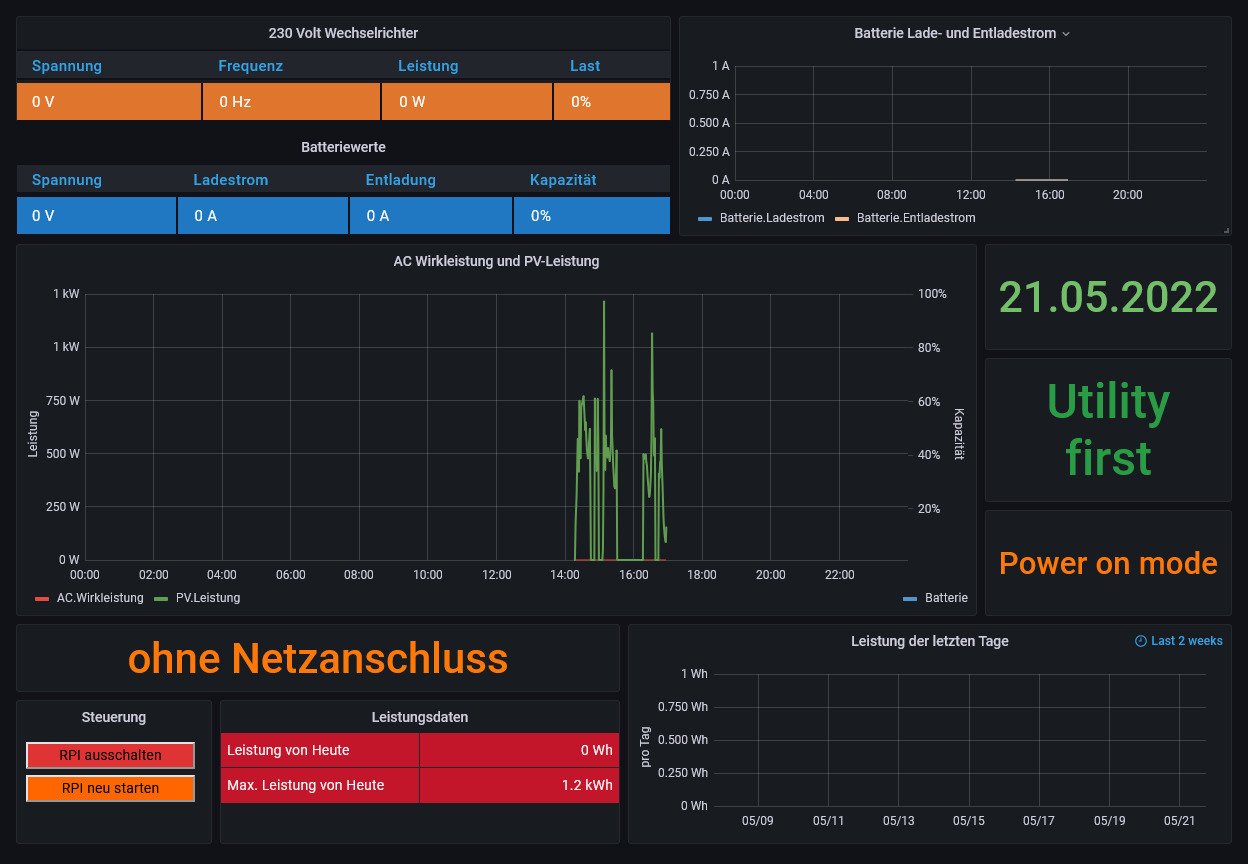Open the AC Wirkleistung und PV-Leistung panel menu
The width and height of the screenshot is (1248, 864).
click(x=496, y=261)
